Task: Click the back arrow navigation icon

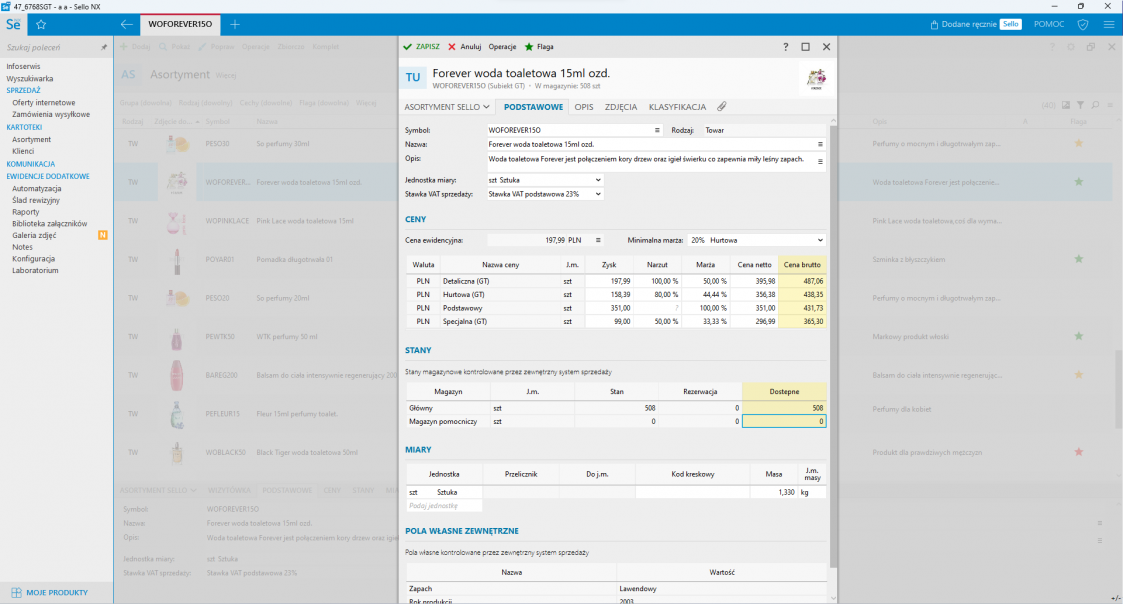Action: click(127, 23)
